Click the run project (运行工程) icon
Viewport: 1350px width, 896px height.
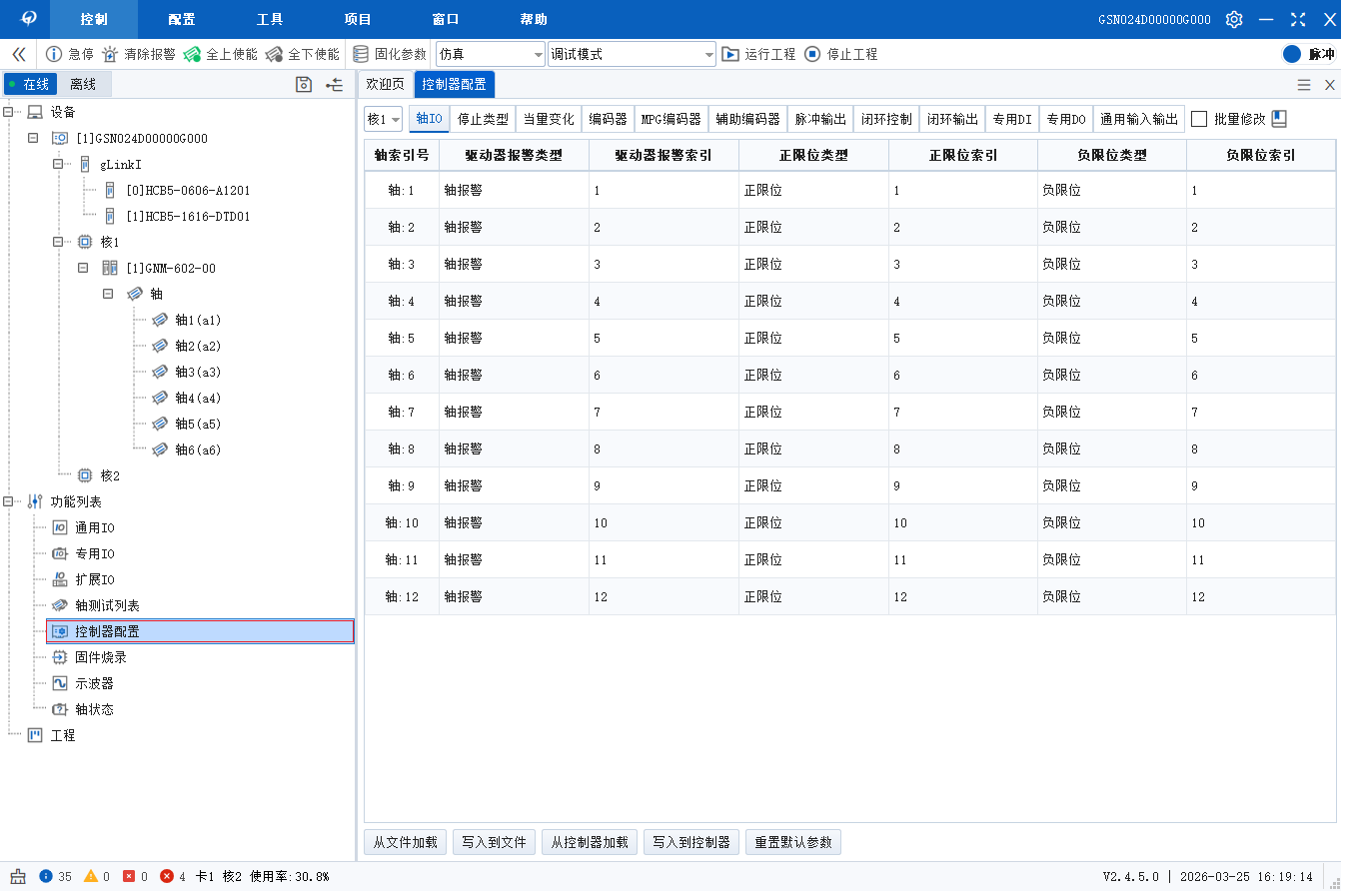(x=730, y=54)
